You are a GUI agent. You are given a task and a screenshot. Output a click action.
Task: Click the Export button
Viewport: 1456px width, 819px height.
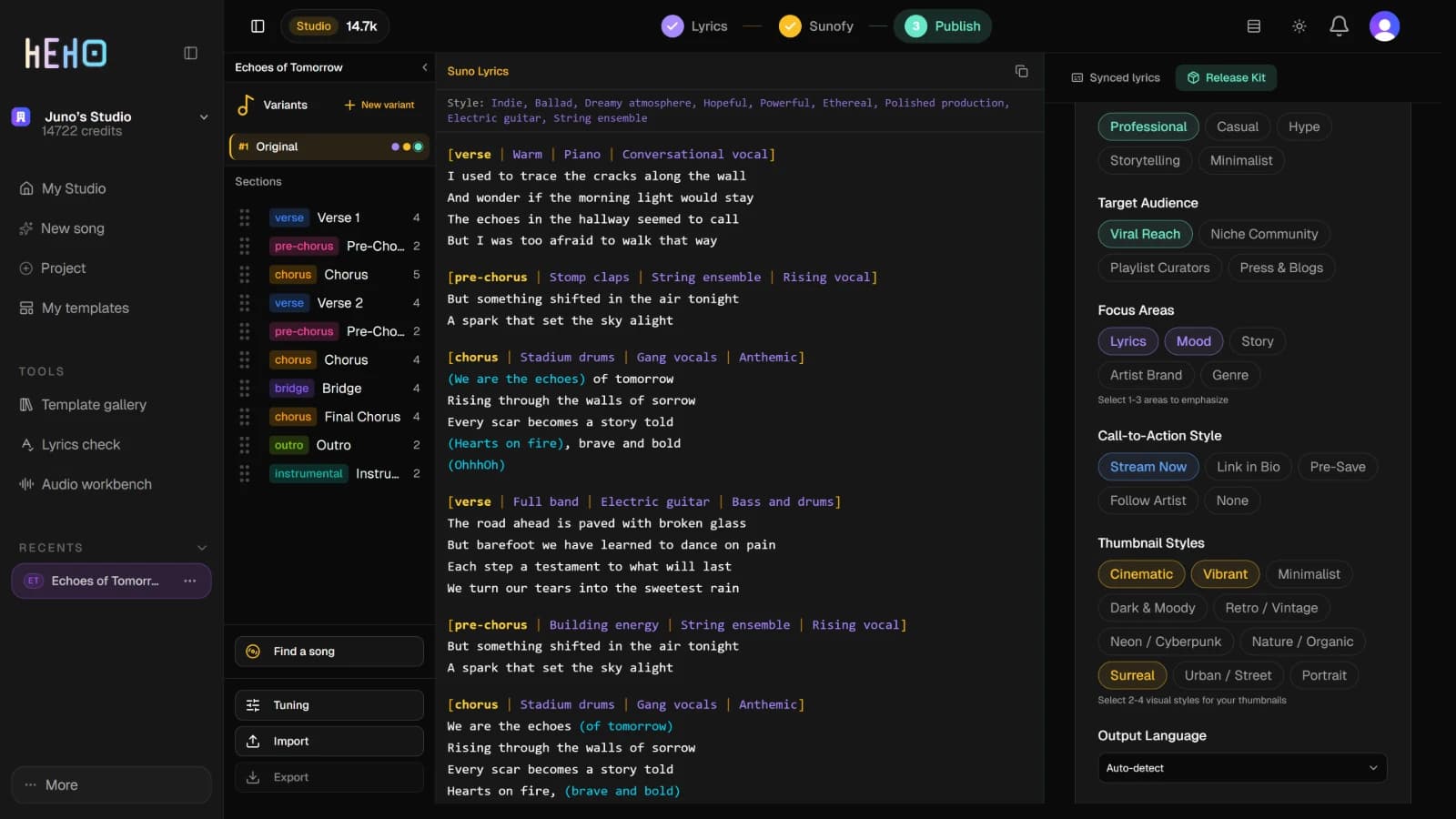pyautogui.click(x=329, y=777)
